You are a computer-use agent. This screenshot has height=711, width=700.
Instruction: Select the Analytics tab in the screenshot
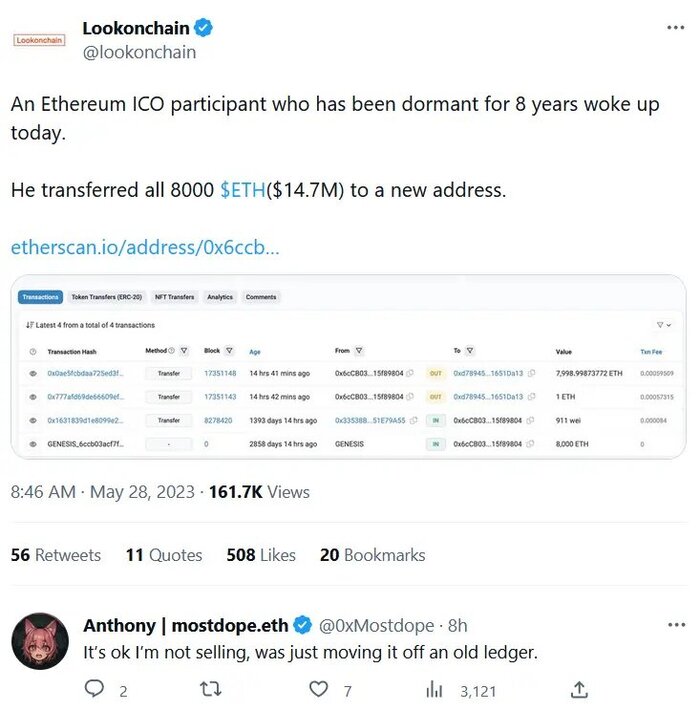coord(219,297)
